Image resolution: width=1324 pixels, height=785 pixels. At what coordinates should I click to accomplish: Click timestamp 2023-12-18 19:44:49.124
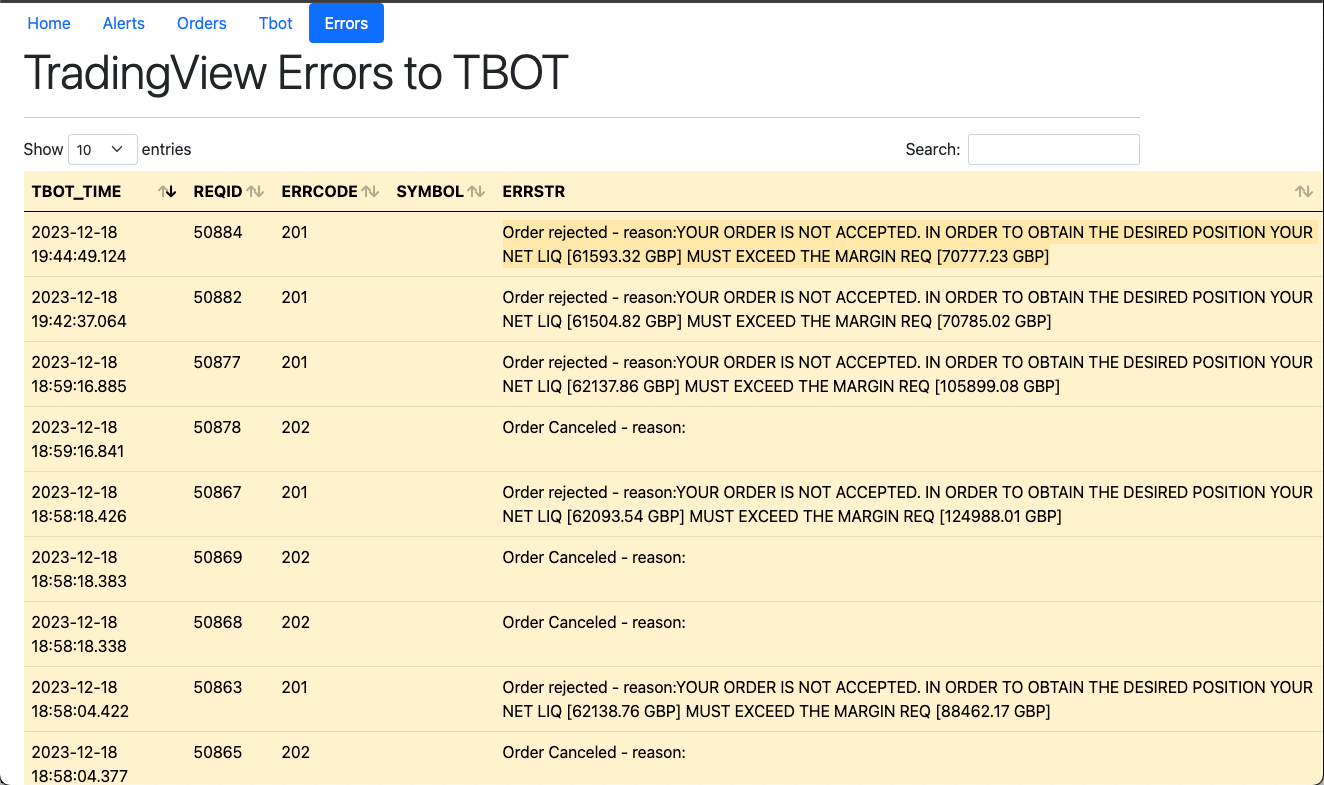(79, 244)
